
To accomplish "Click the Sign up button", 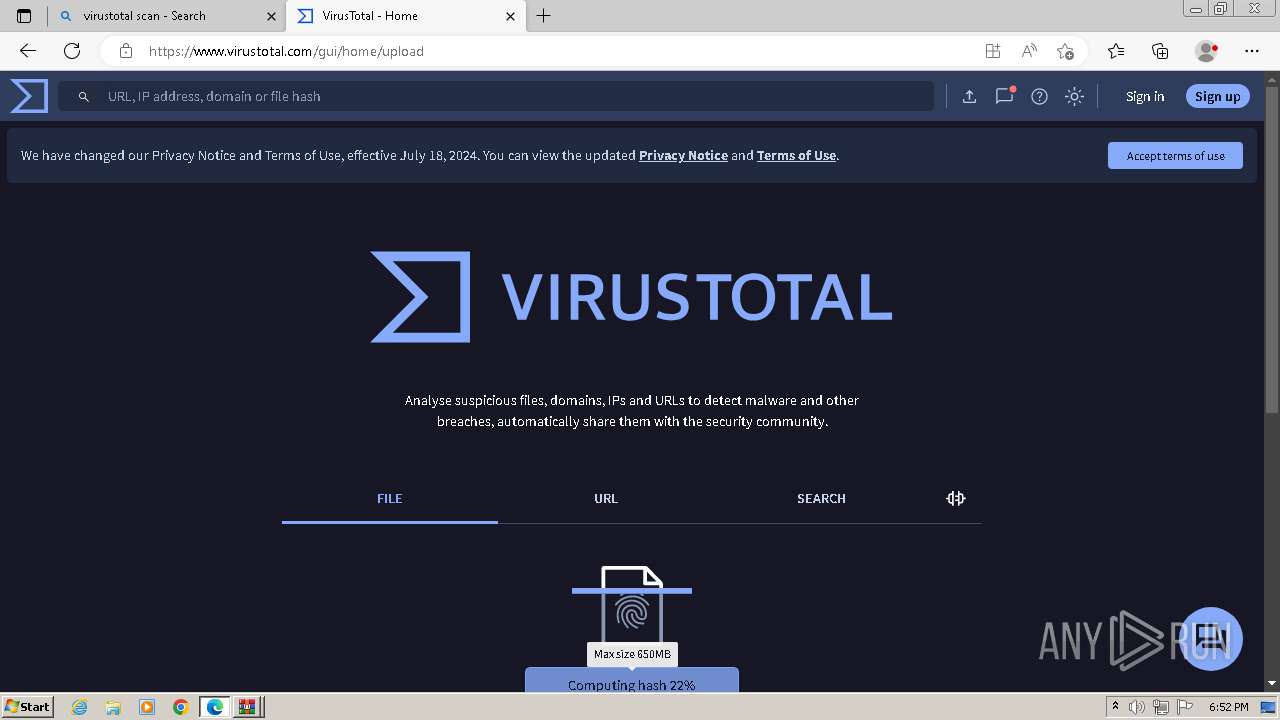I will point(1217,97).
